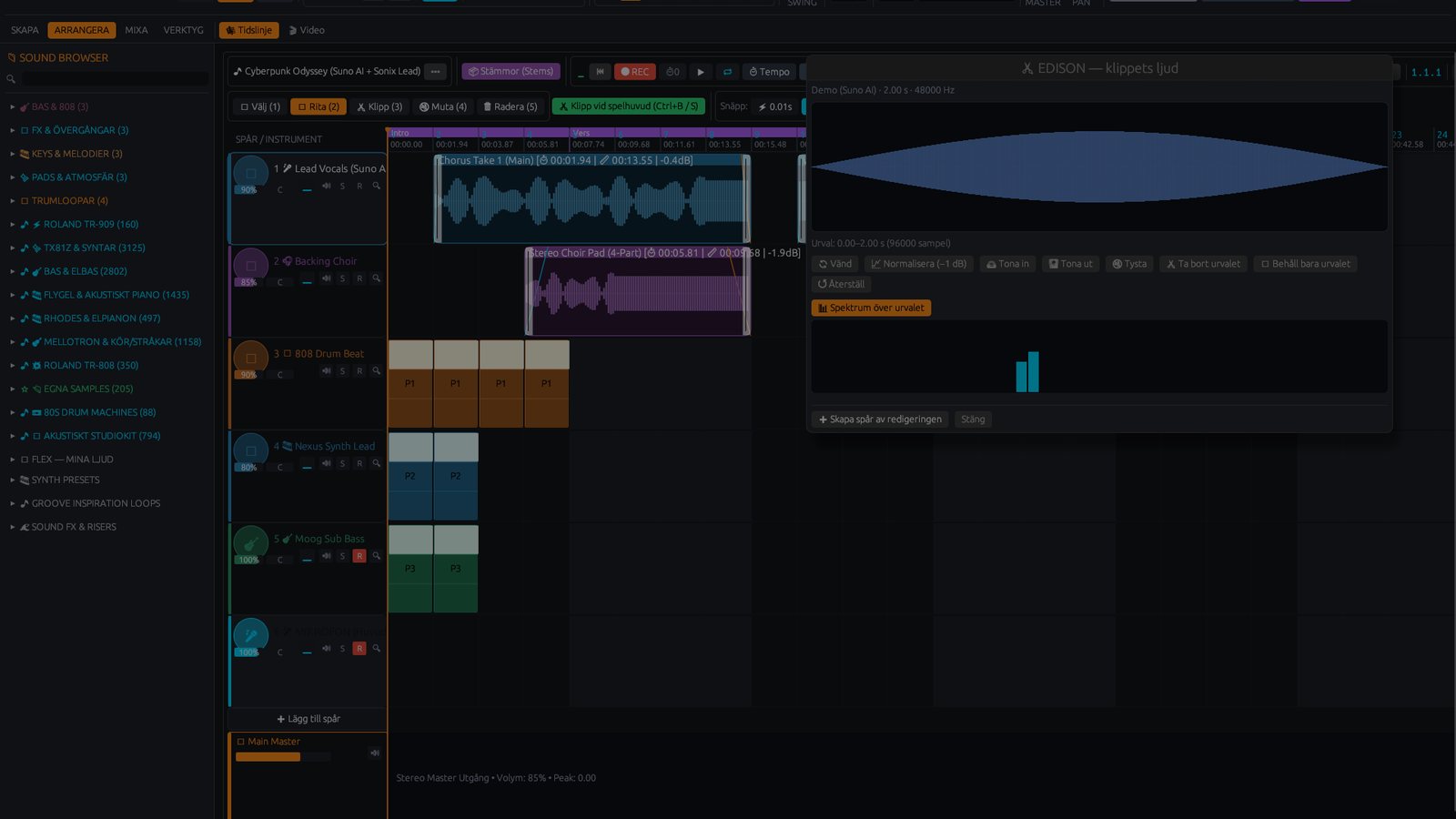Solo the Backing Choir track
This screenshot has width=1456, height=819.
(x=342, y=278)
